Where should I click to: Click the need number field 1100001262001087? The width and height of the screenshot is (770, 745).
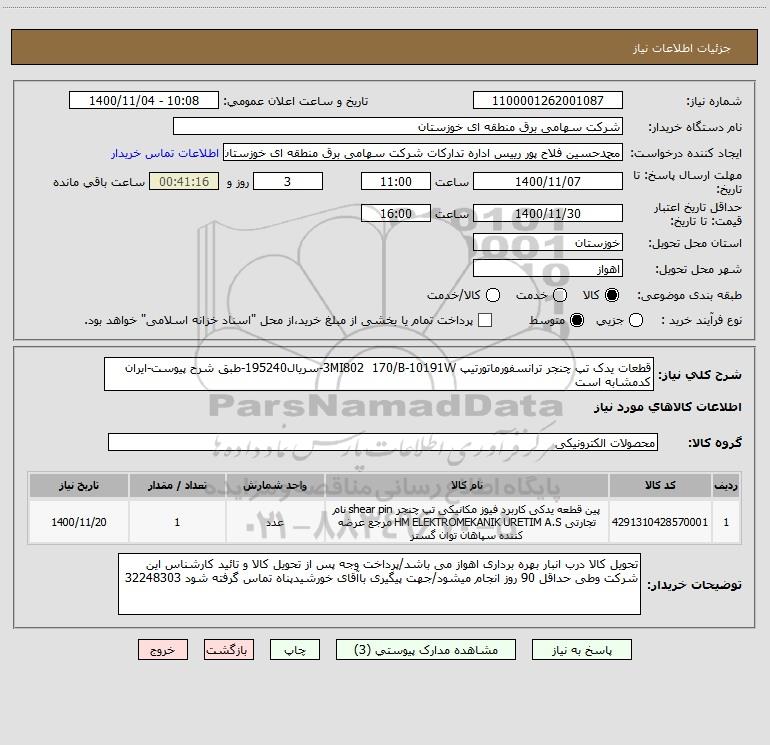click(x=548, y=100)
